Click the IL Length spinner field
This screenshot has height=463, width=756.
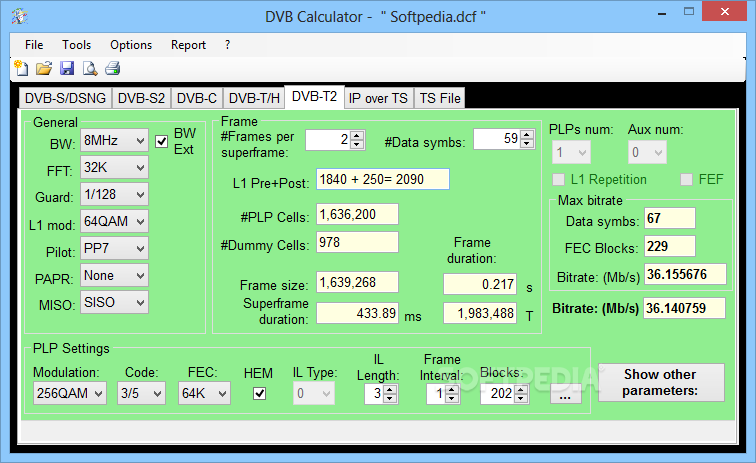coord(381,394)
